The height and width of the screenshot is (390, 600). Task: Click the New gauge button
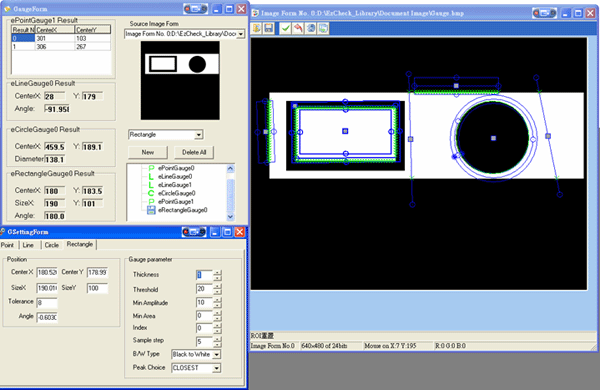tap(148, 152)
